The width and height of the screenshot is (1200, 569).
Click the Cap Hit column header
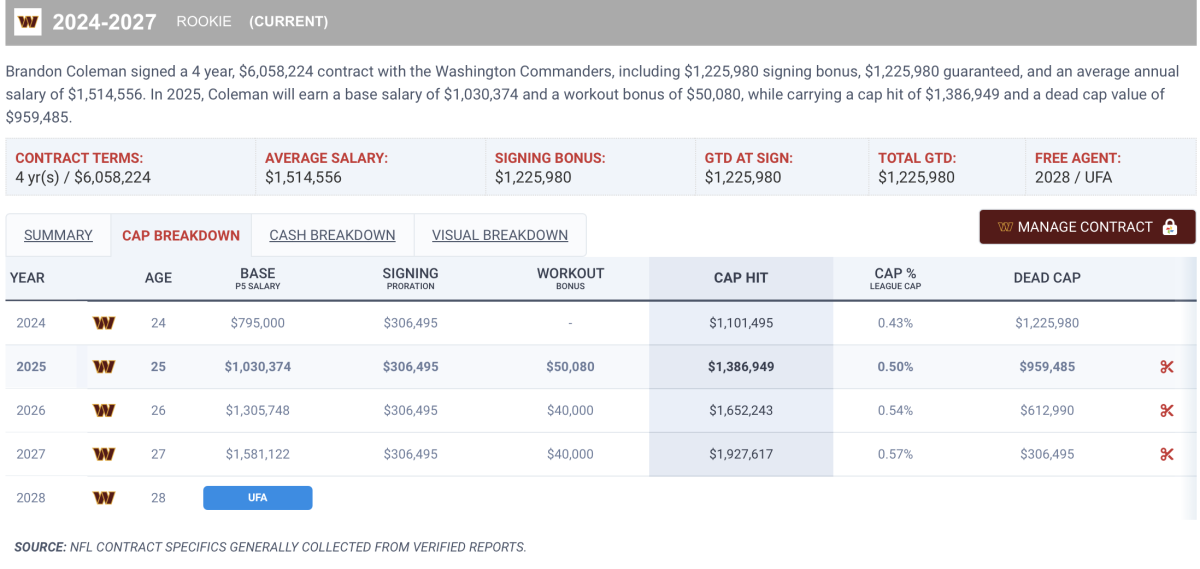point(741,278)
